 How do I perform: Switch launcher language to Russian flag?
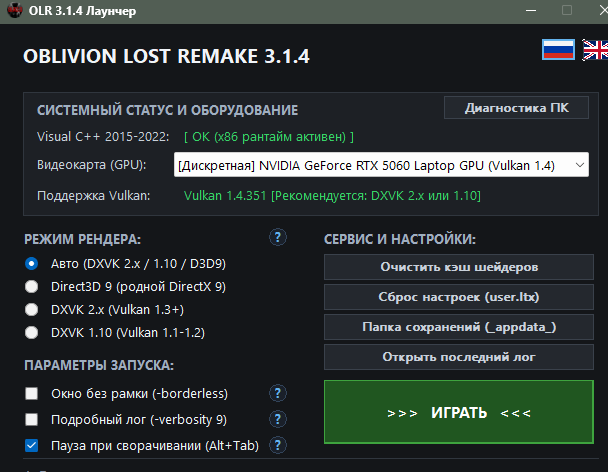[x=558, y=50]
